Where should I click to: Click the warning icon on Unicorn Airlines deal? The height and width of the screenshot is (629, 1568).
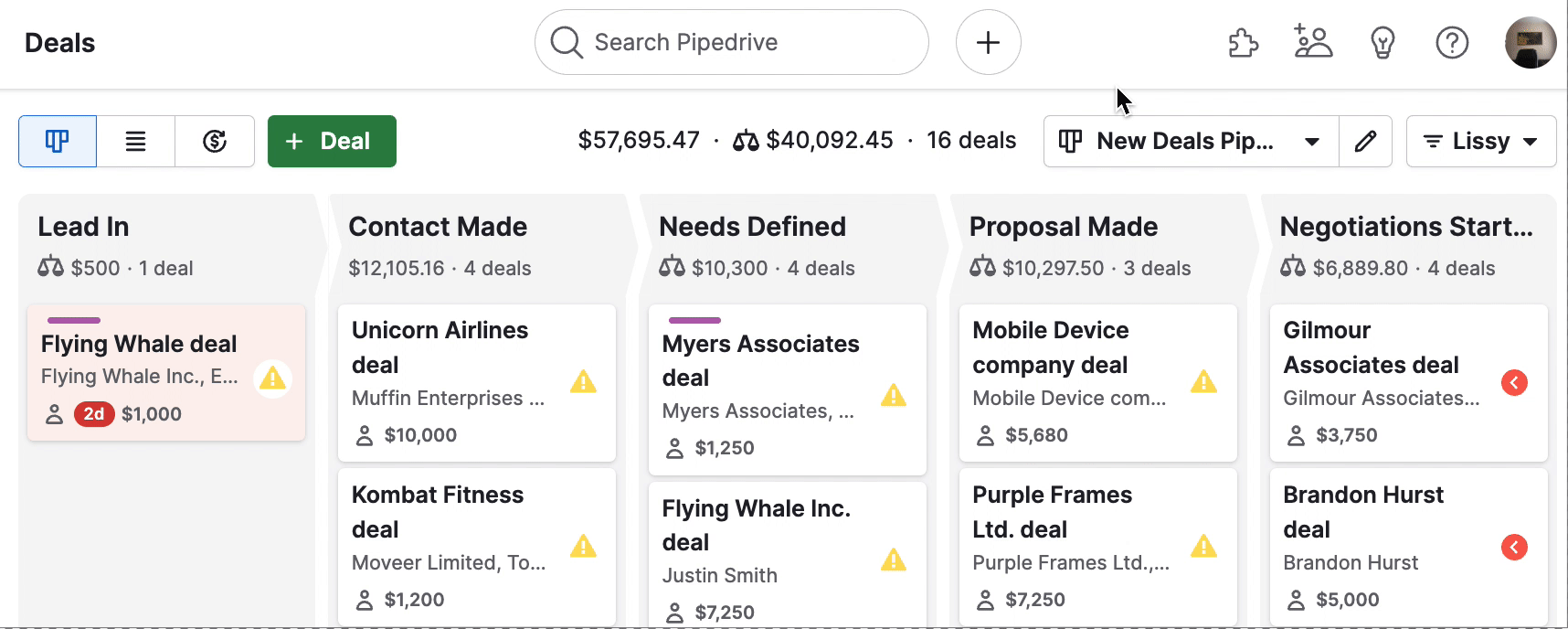click(584, 384)
